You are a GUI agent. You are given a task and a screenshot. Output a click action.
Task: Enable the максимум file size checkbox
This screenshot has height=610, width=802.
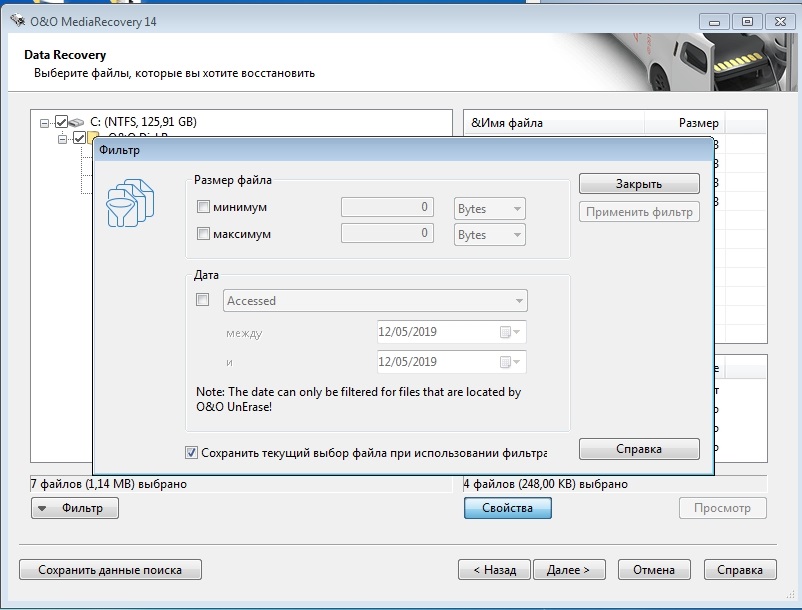[x=203, y=234]
